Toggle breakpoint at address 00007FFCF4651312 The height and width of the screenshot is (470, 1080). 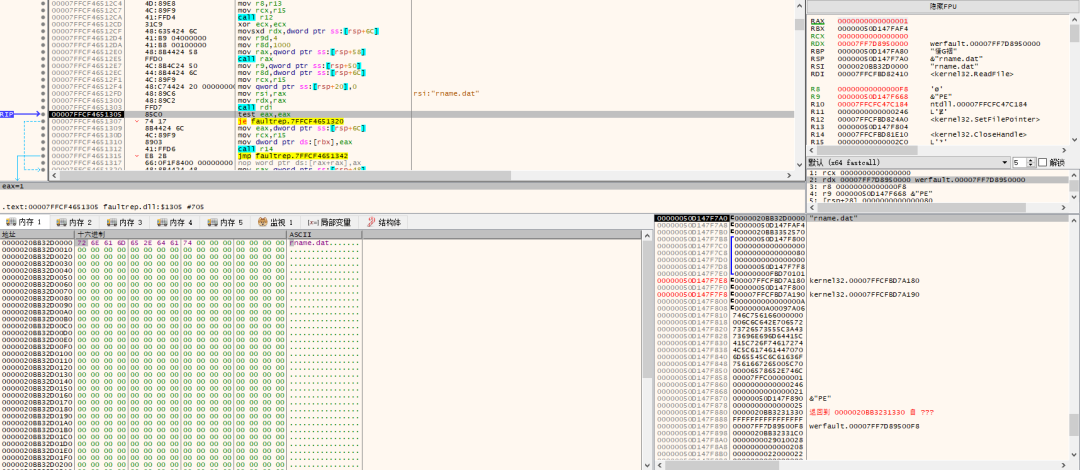[x=43, y=148]
